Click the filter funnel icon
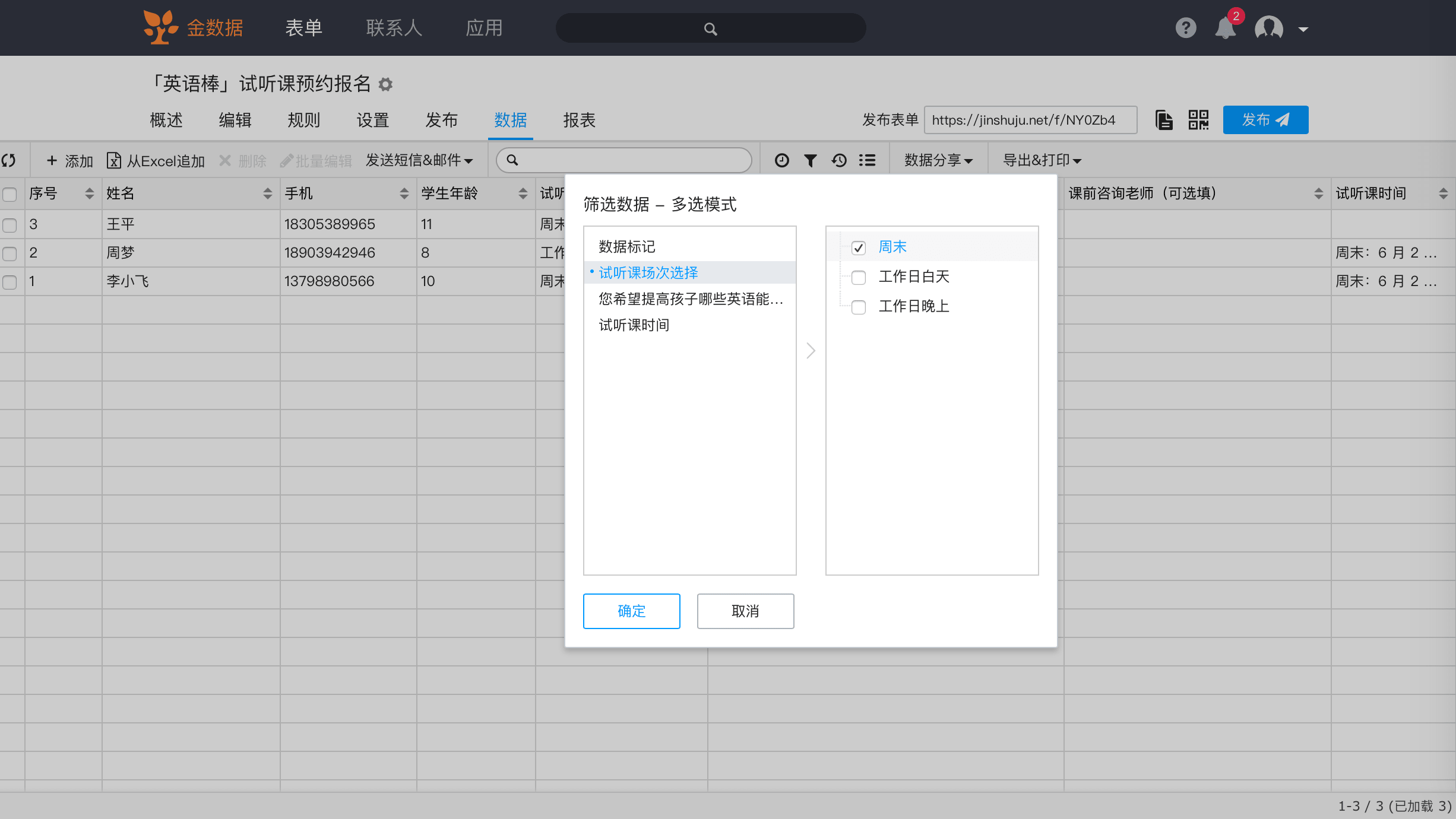The height and width of the screenshot is (819, 1456). click(x=810, y=160)
